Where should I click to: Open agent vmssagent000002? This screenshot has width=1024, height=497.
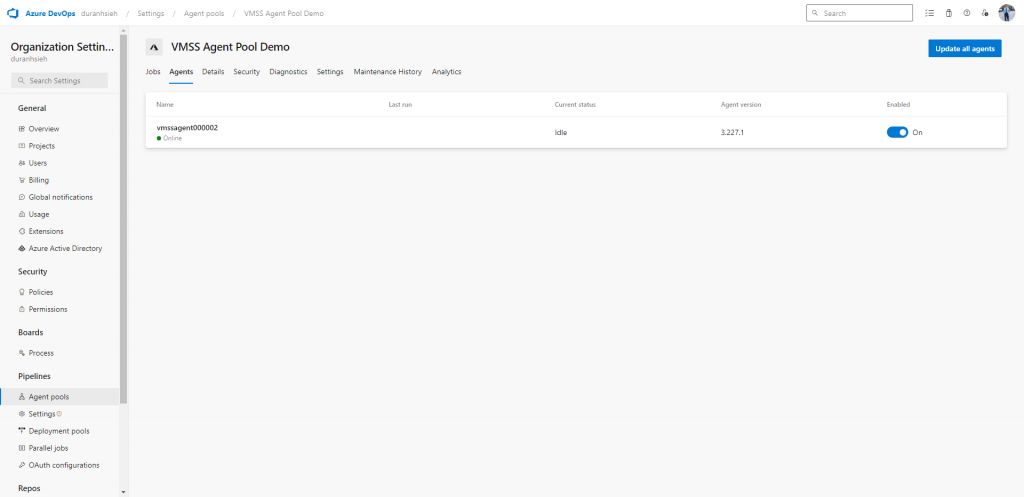pyautogui.click(x=187, y=128)
